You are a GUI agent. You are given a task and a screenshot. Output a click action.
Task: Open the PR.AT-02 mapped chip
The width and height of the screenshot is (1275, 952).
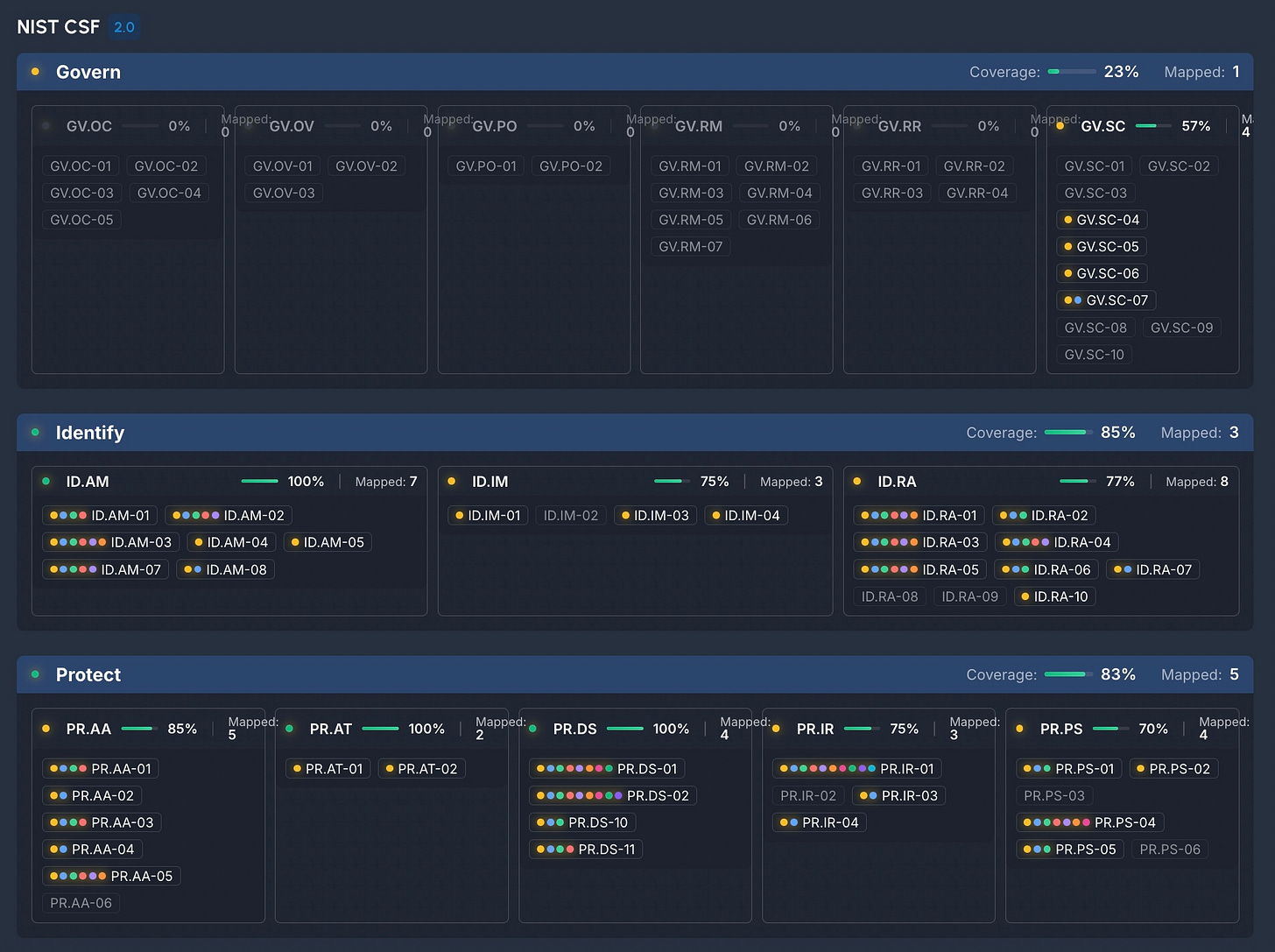(x=421, y=769)
